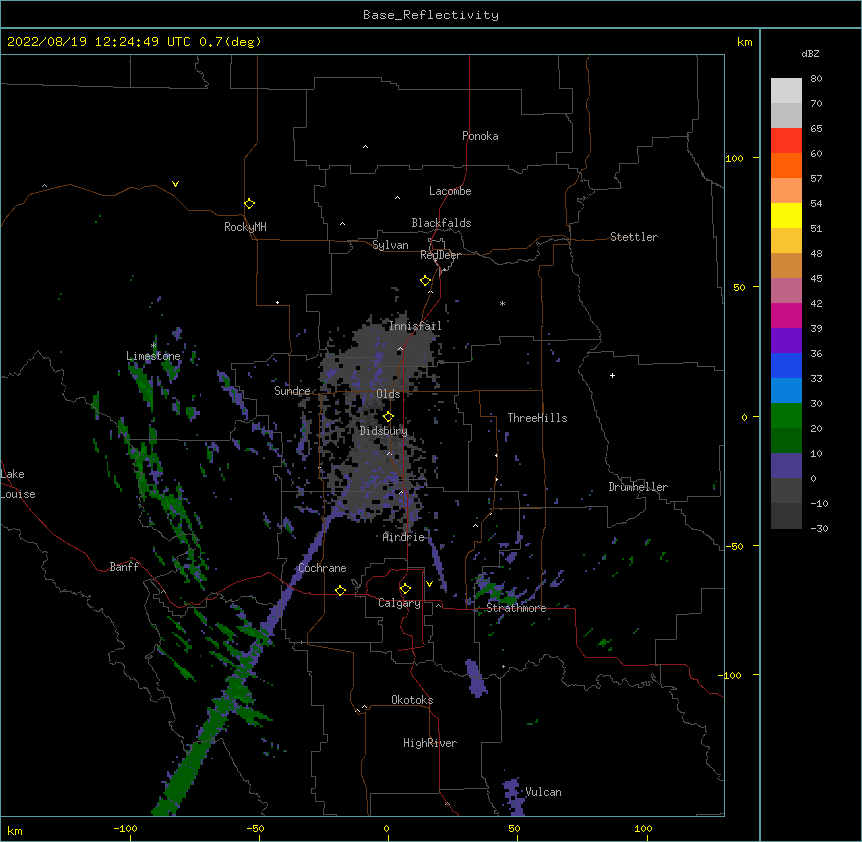Screen dimensions: 862x842
Task: Click the white plus marker north of Drumheller
Action: coord(612,375)
